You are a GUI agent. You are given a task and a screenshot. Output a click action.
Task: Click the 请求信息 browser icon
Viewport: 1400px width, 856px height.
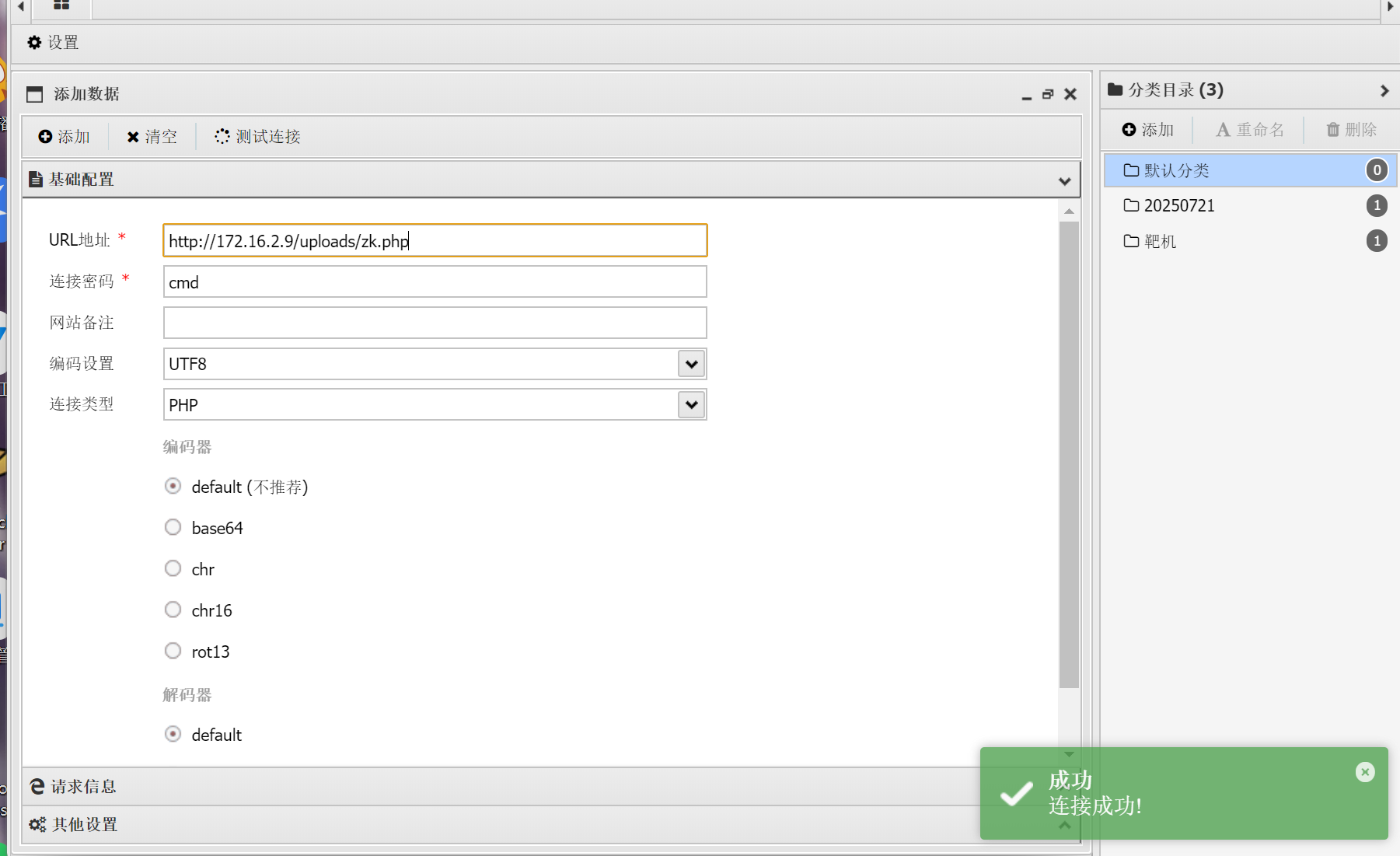click(x=37, y=787)
